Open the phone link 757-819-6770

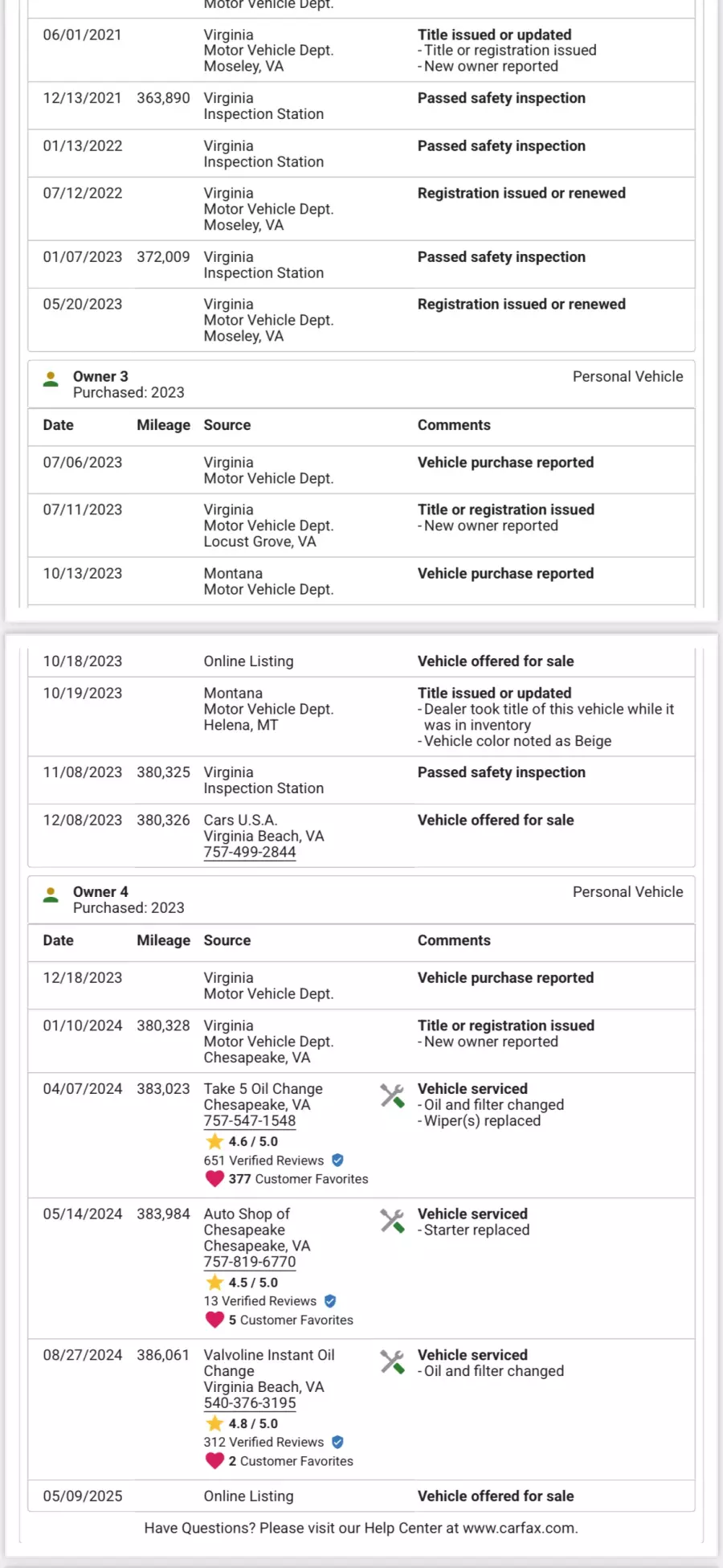pos(250,1262)
